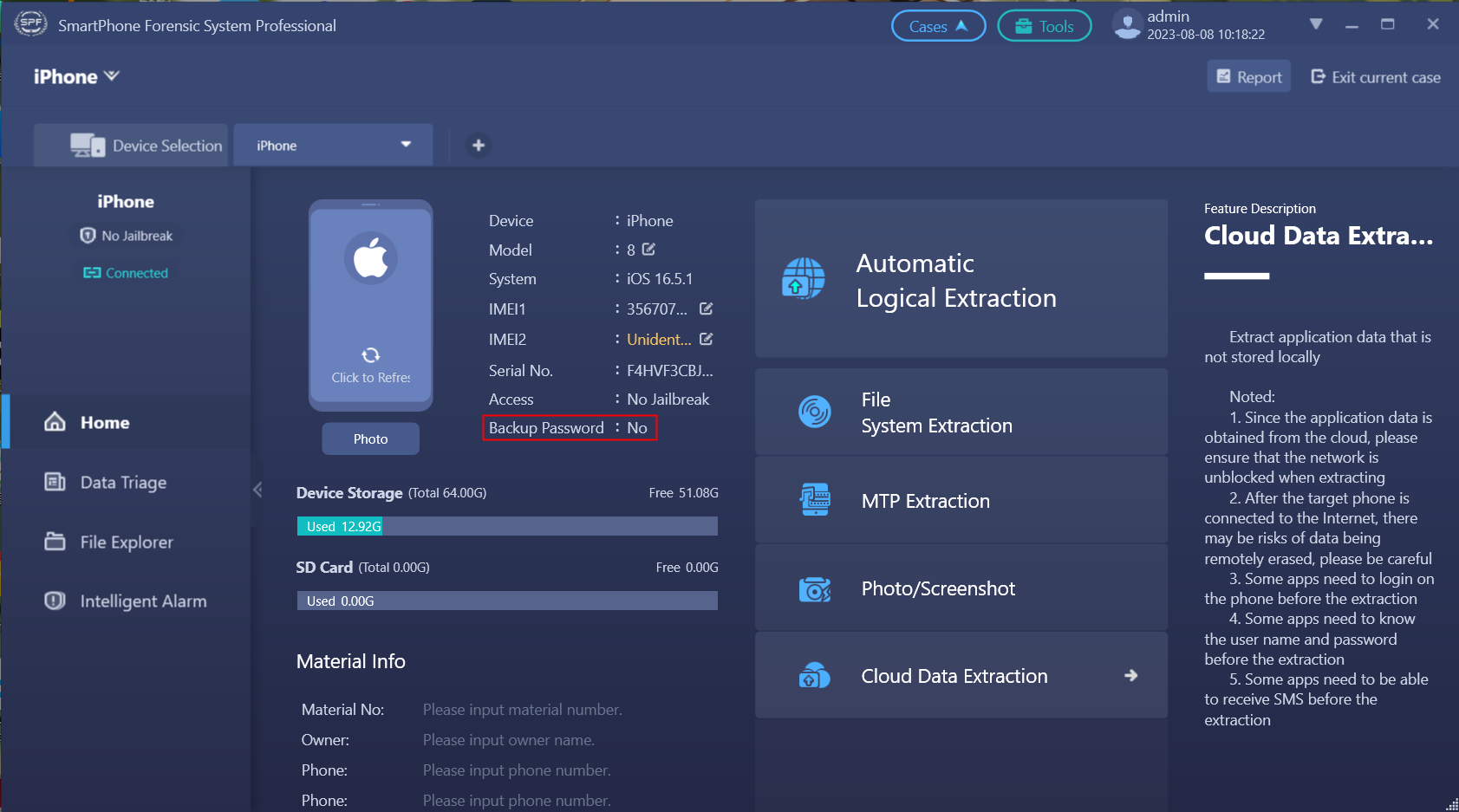Open Photo/Screenshot feature

pos(961,588)
